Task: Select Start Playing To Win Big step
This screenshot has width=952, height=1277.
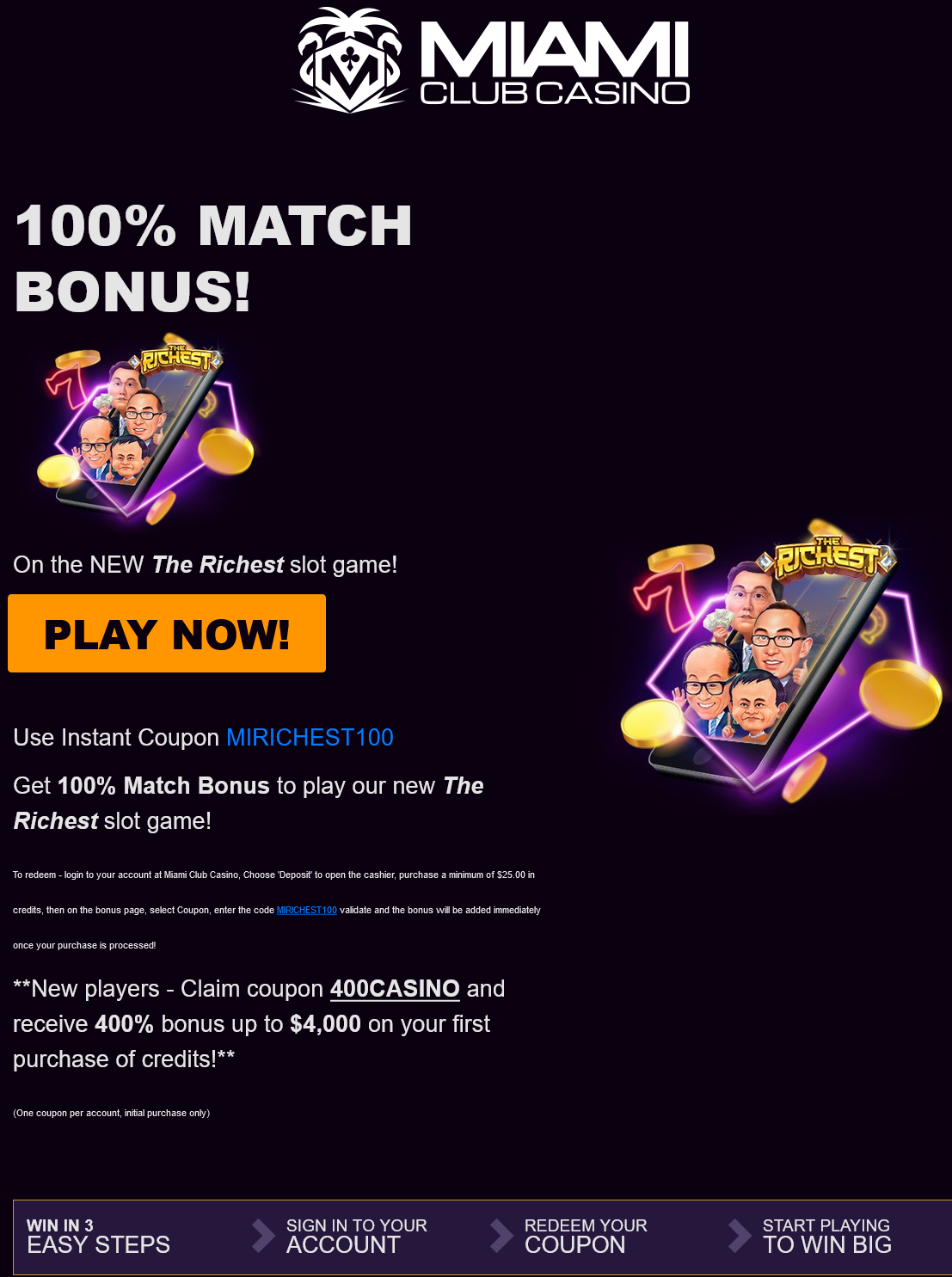Action: pyautogui.click(x=826, y=1236)
